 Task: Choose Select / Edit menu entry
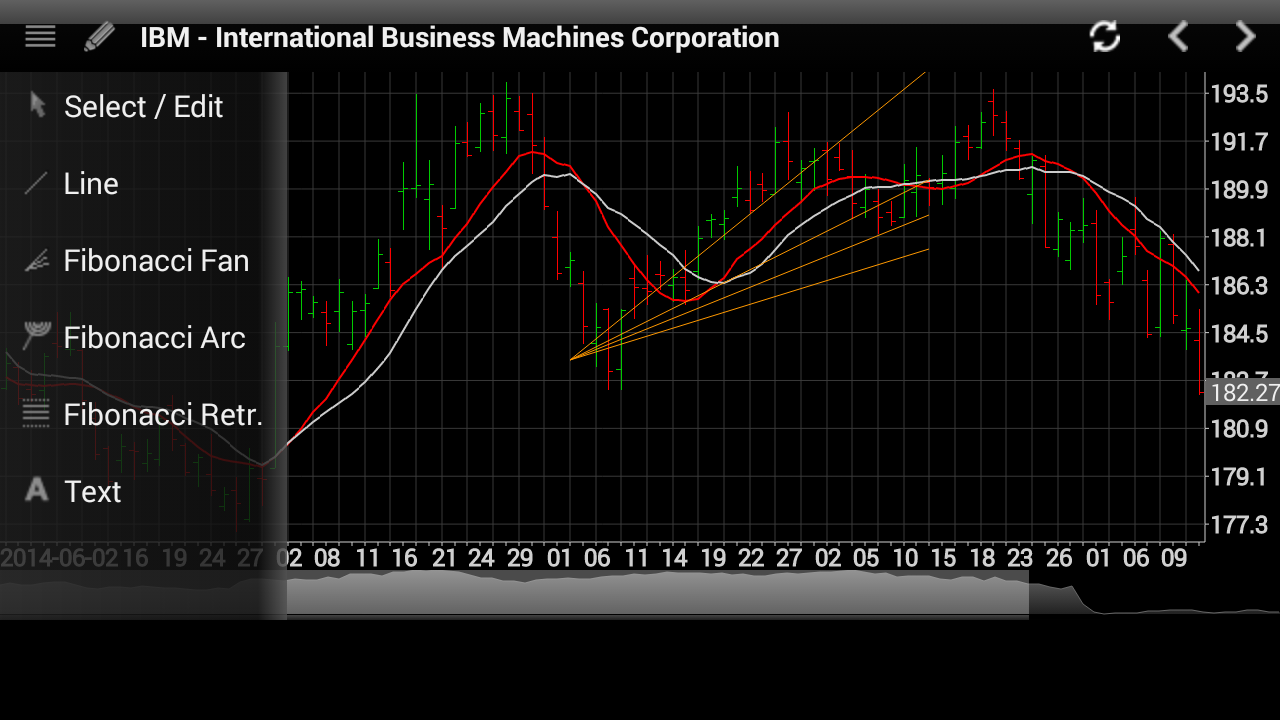coord(143,107)
